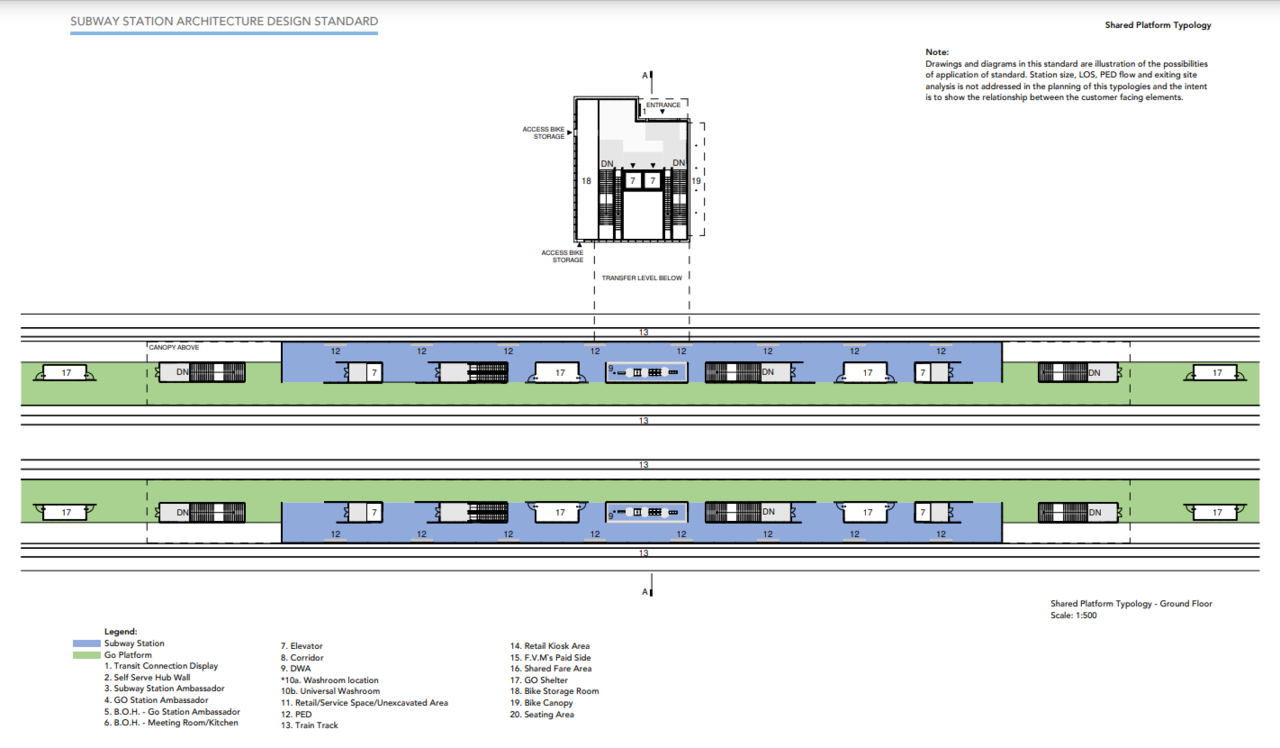Click the bold Note: heading

(x=937, y=52)
